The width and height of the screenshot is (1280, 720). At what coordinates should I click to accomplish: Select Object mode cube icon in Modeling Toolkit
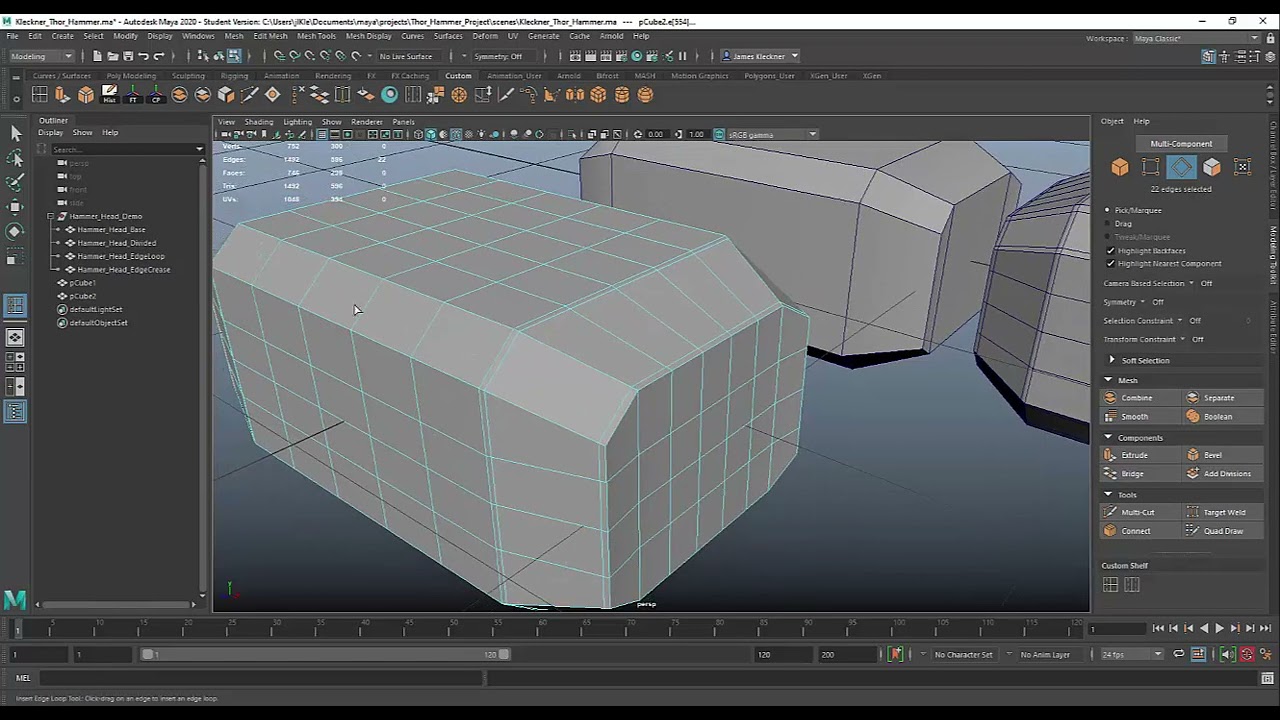pos(1120,167)
